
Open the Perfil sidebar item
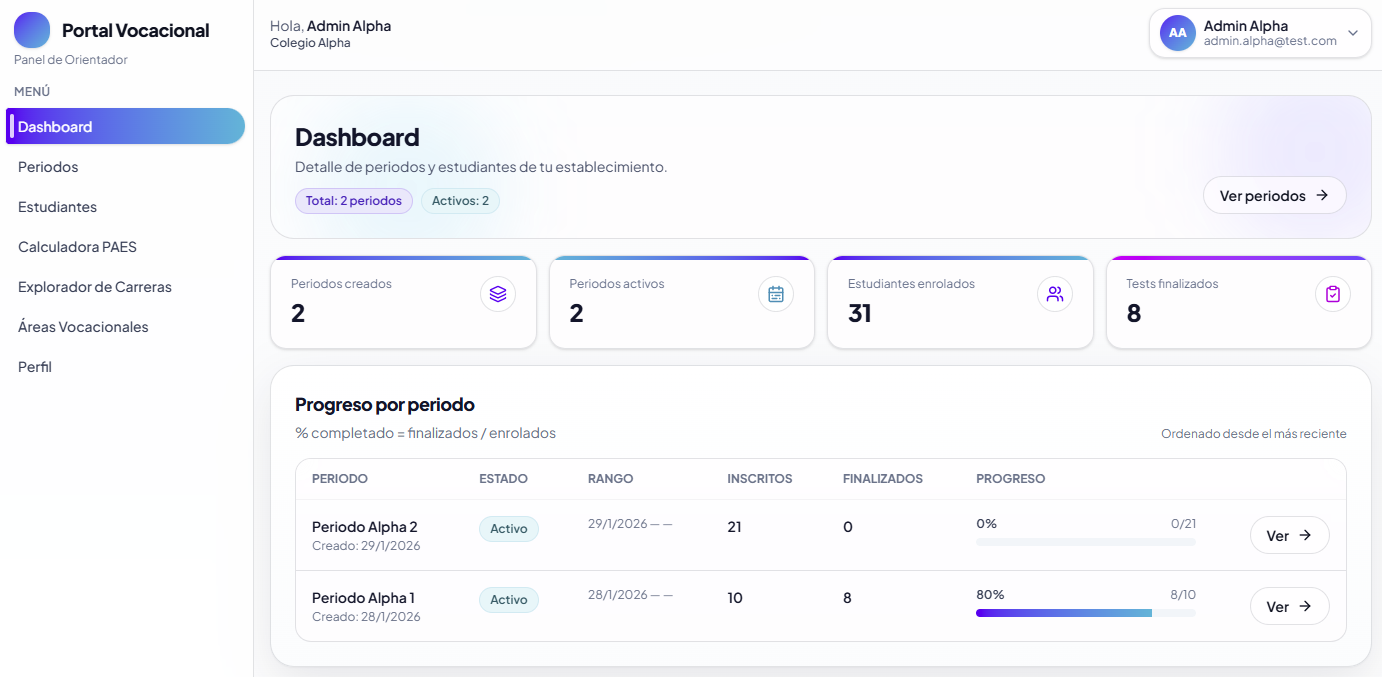35,367
